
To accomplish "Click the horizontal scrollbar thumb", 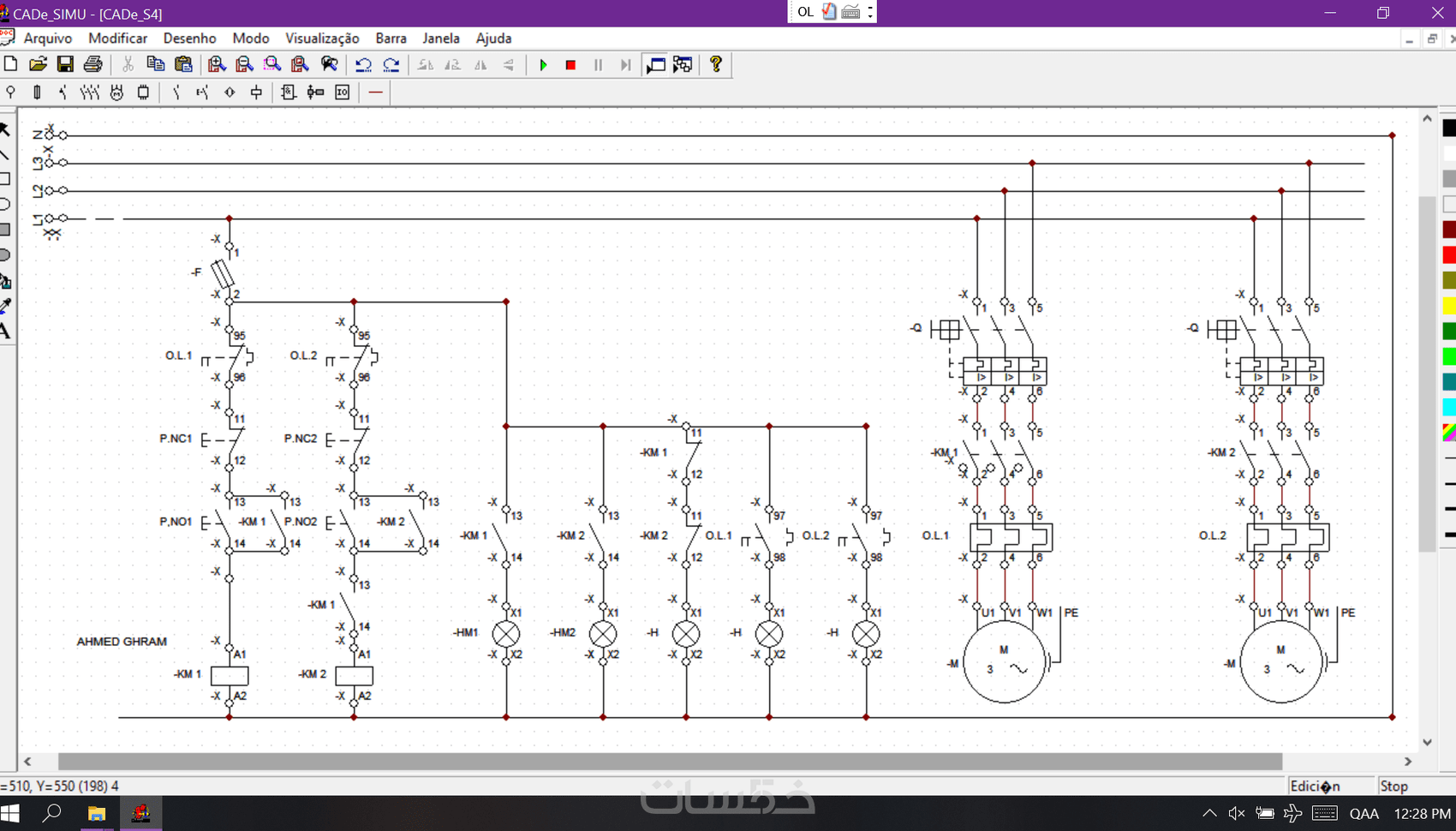I will (x=670, y=762).
